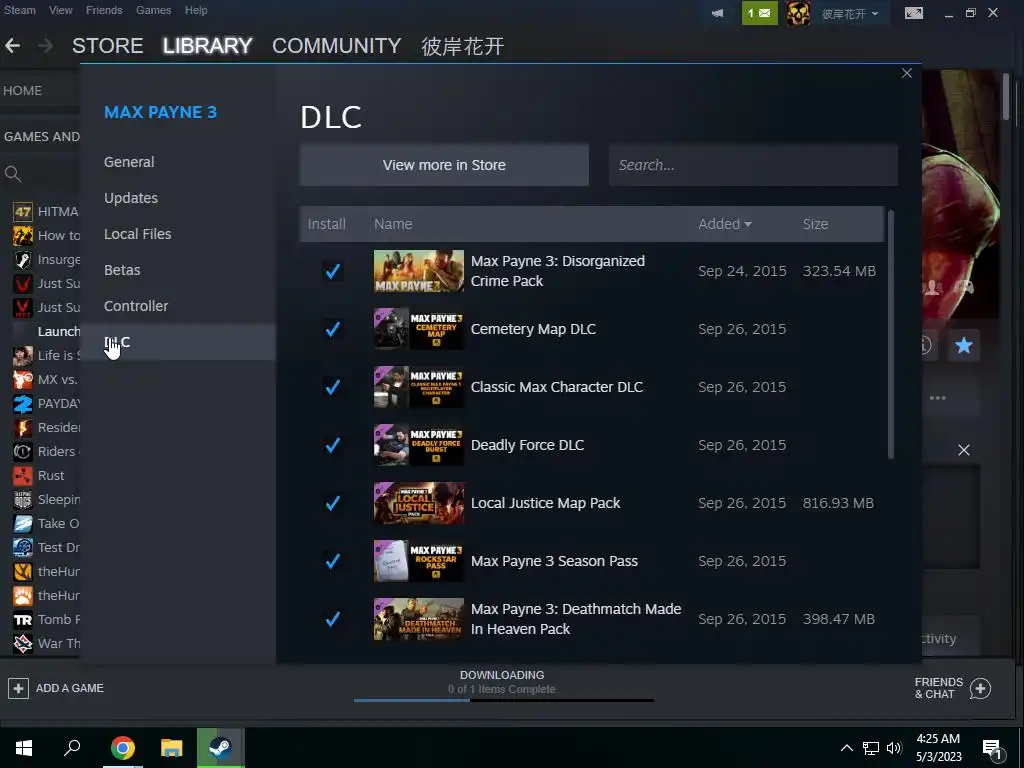
Task: Select the PAYDAY game icon
Action: tap(23, 404)
